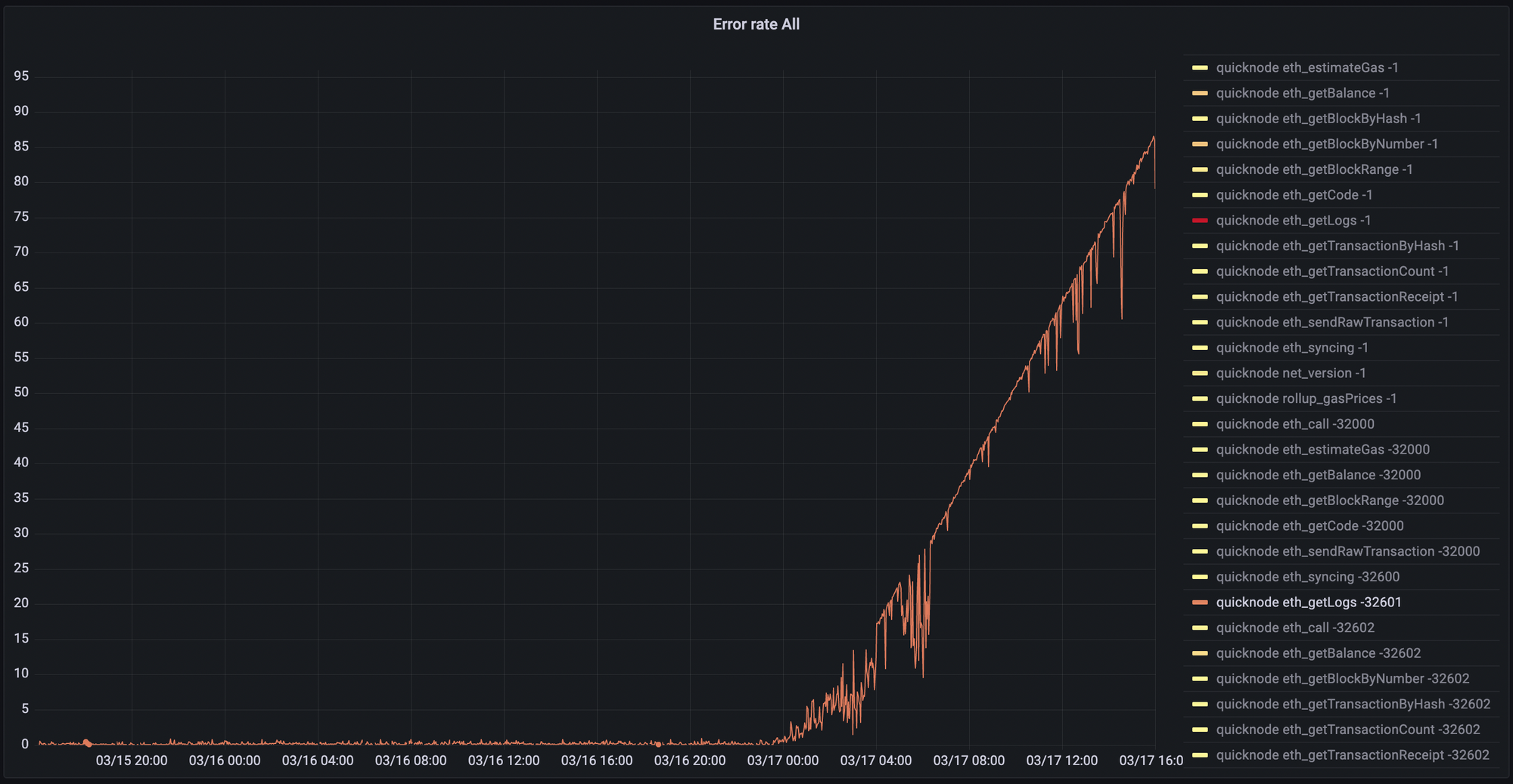Image resolution: width=1513 pixels, height=784 pixels.
Task: Select legend series quicknode eth_getBalance -32602
Action: (1318, 653)
